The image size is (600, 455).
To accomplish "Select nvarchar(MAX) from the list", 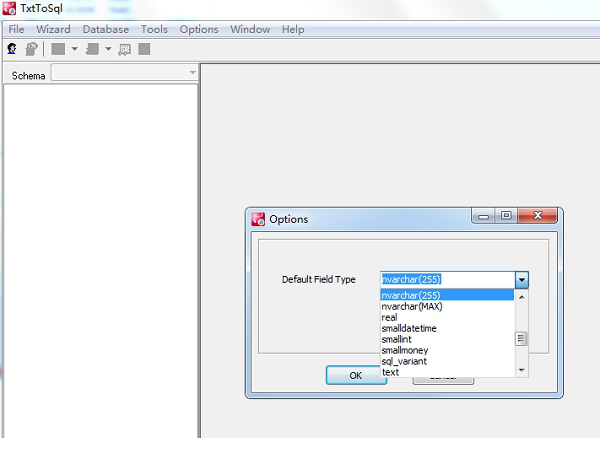I will (x=447, y=307).
